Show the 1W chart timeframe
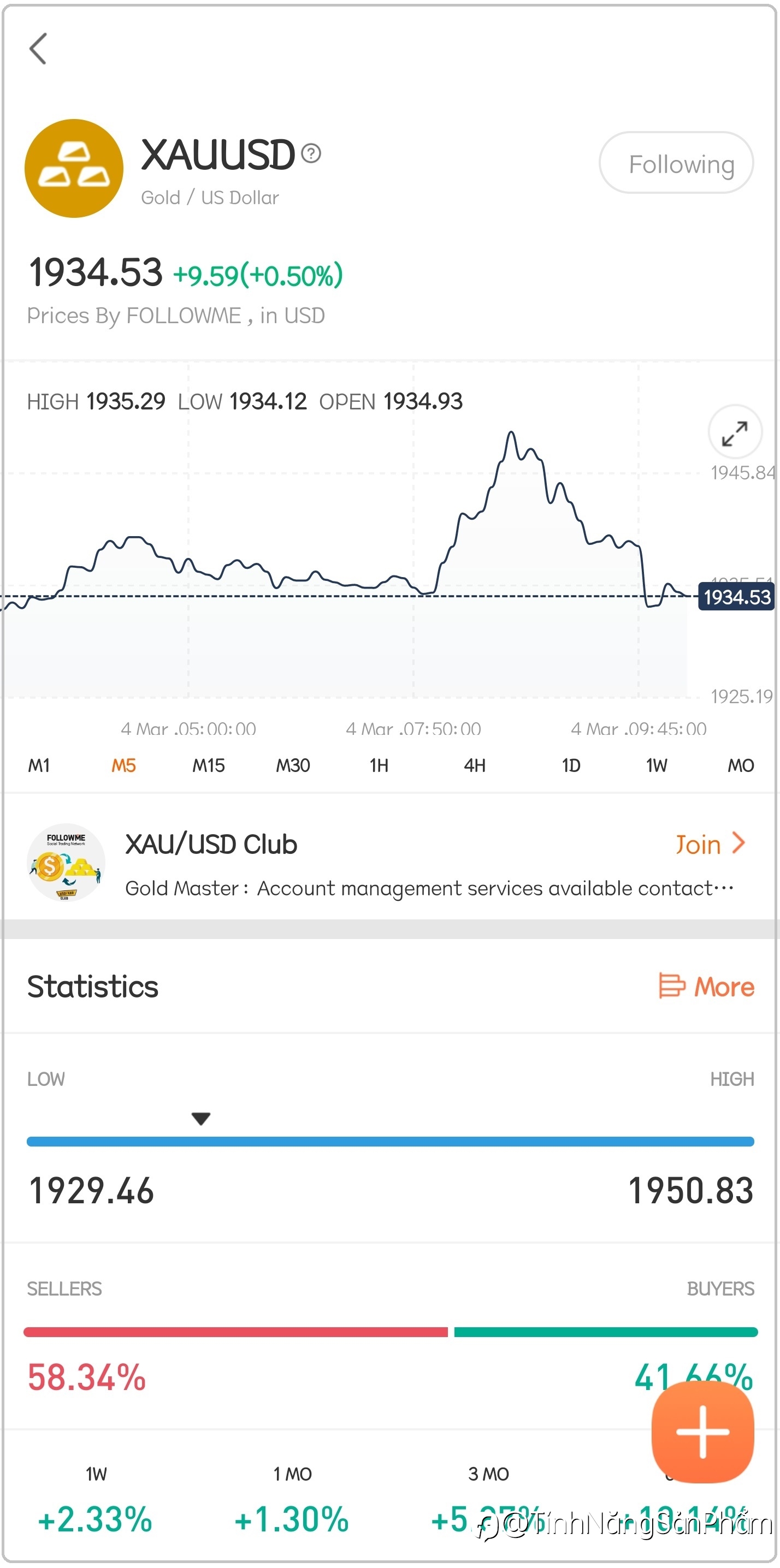 tap(657, 765)
